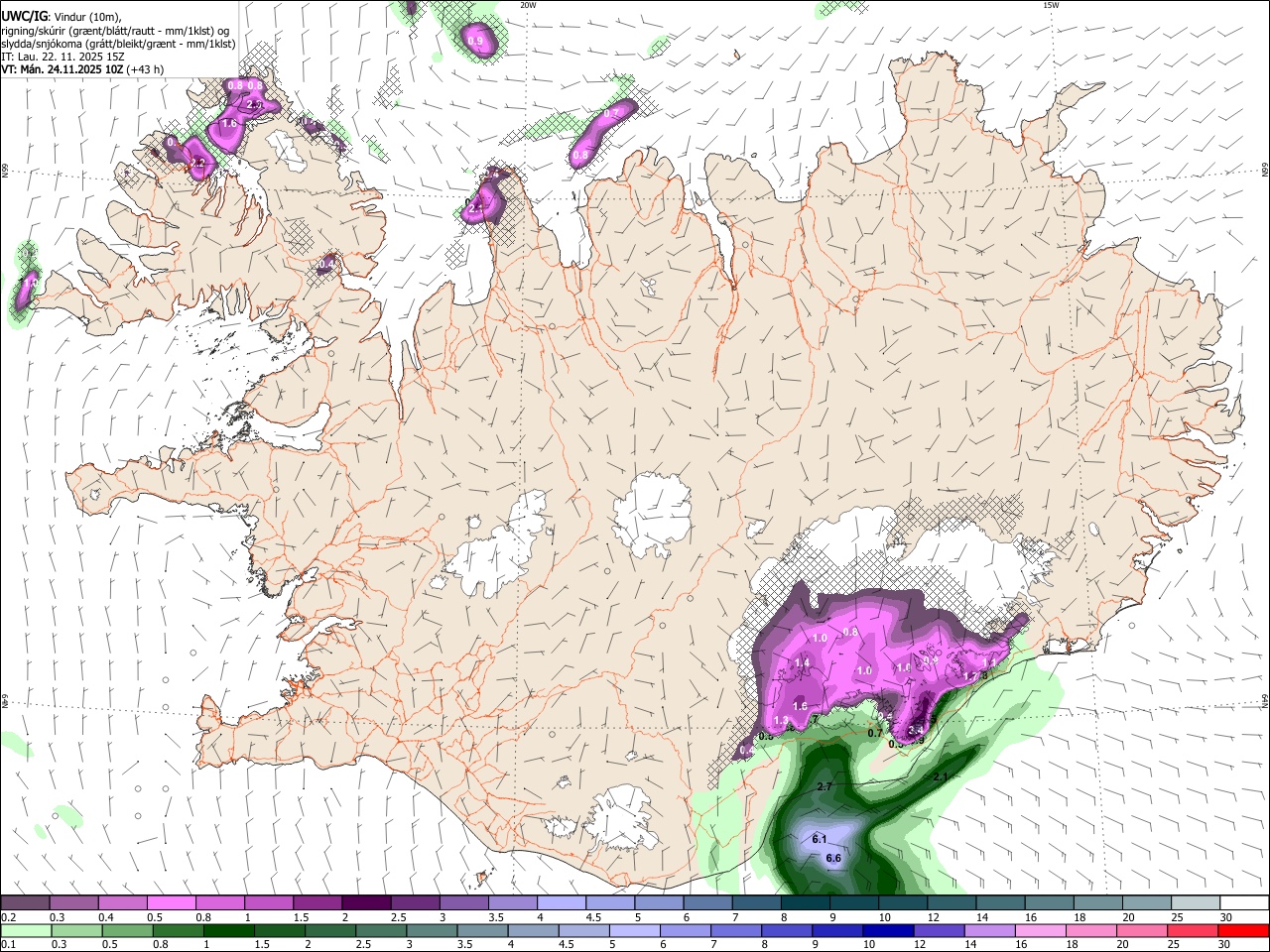Click the deep navy blue swatch above lower-scale 10
This screenshot has height=952, width=1270.
[x=887, y=930]
